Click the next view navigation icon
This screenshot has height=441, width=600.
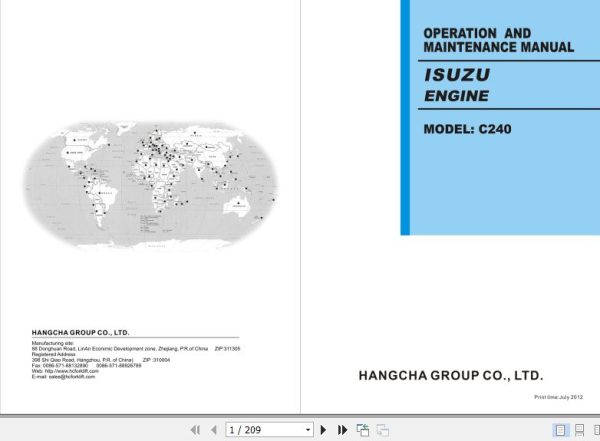[x=383, y=430]
